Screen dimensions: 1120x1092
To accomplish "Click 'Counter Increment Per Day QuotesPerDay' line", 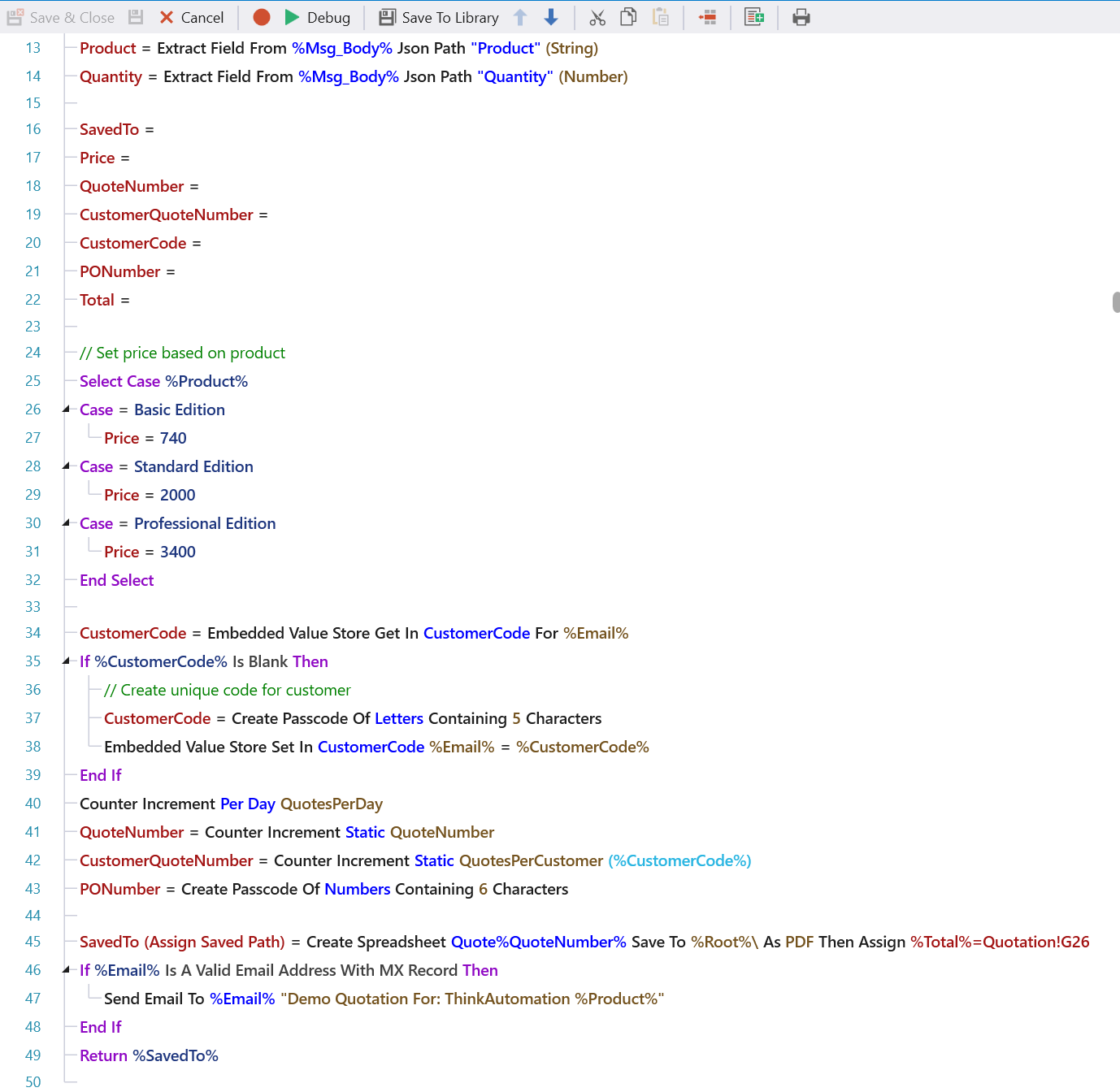I will pyautogui.click(x=231, y=804).
